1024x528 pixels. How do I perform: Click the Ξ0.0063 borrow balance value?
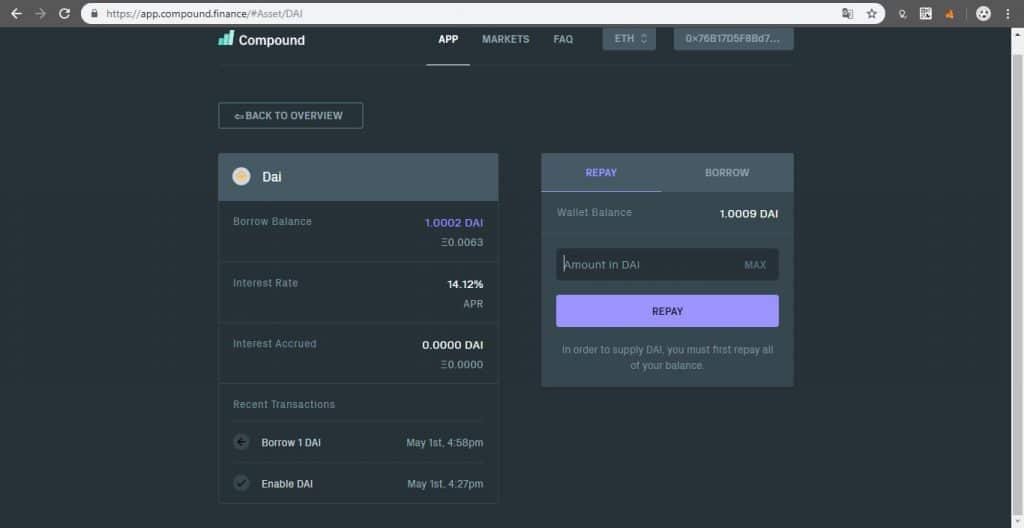(462, 242)
